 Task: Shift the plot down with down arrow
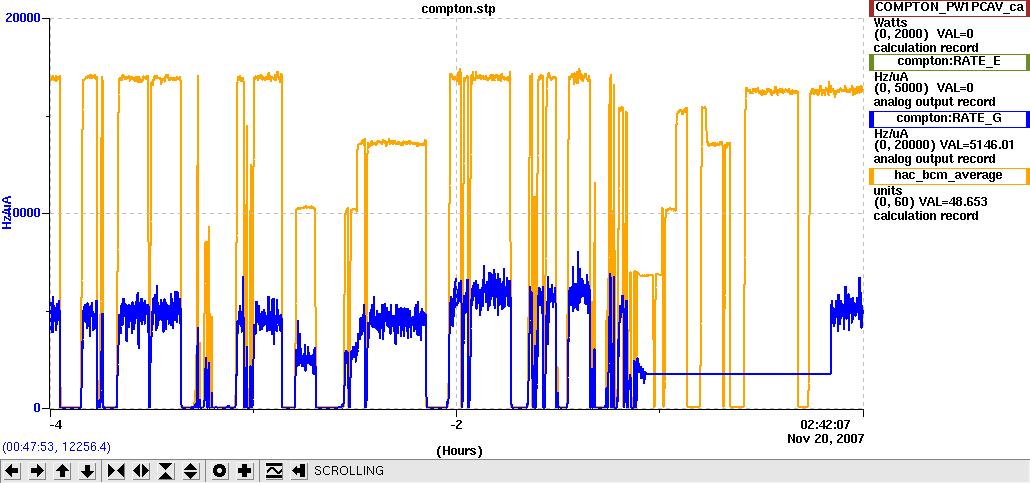(87, 471)
